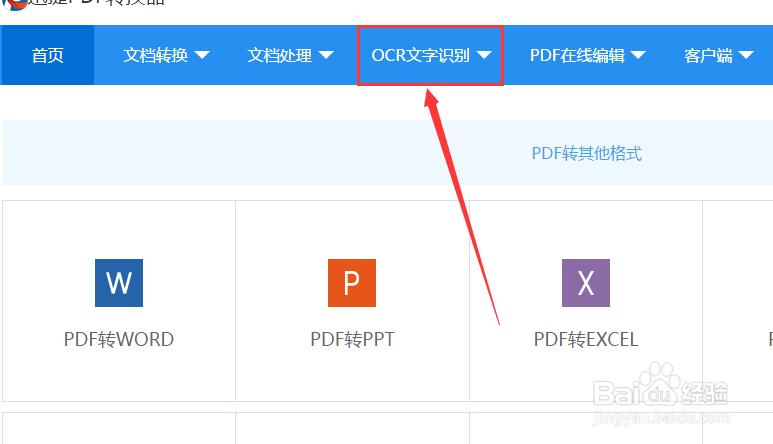Expand the OCR文字识别 dropdown arrow
This screenshot has height=444, width=773.
484,55
